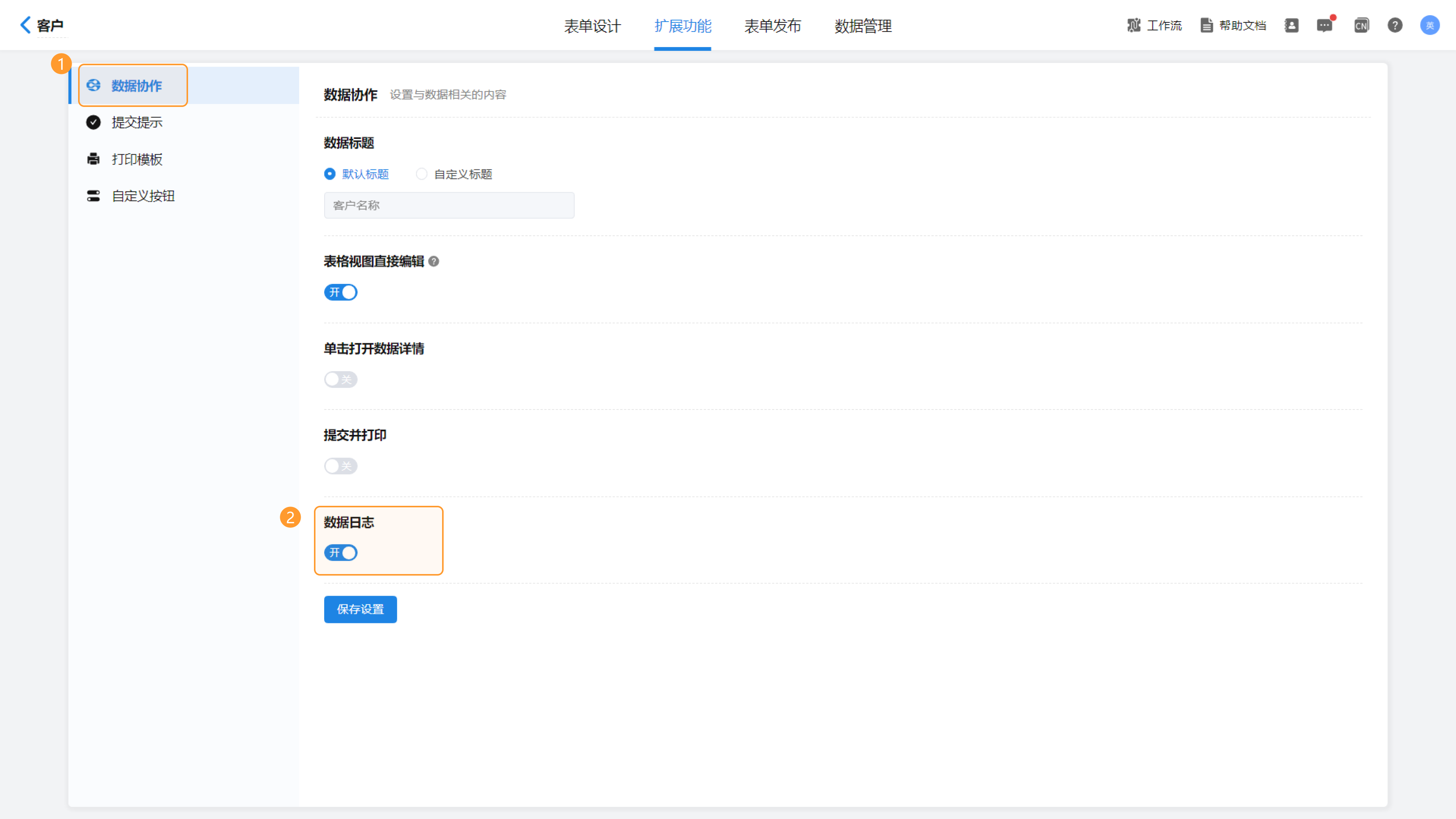Click the 工作流 link text
This screenshot has height=819, width=1456.
pyautogui.click(x=1164, y=25)
